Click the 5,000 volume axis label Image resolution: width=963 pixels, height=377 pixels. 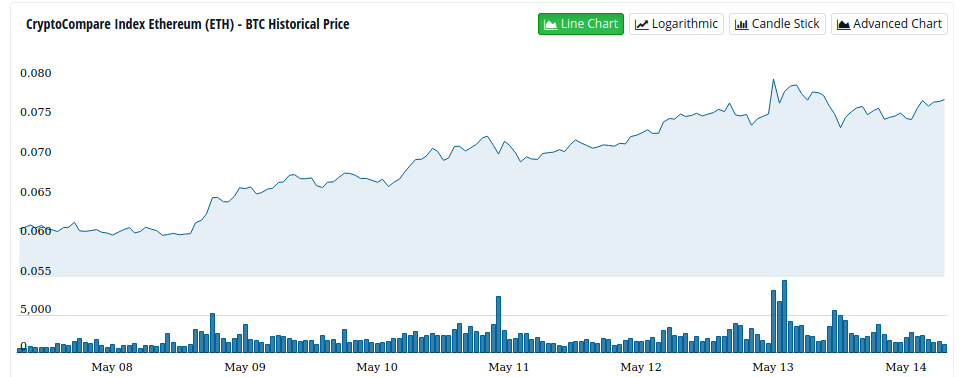(36, 310)
